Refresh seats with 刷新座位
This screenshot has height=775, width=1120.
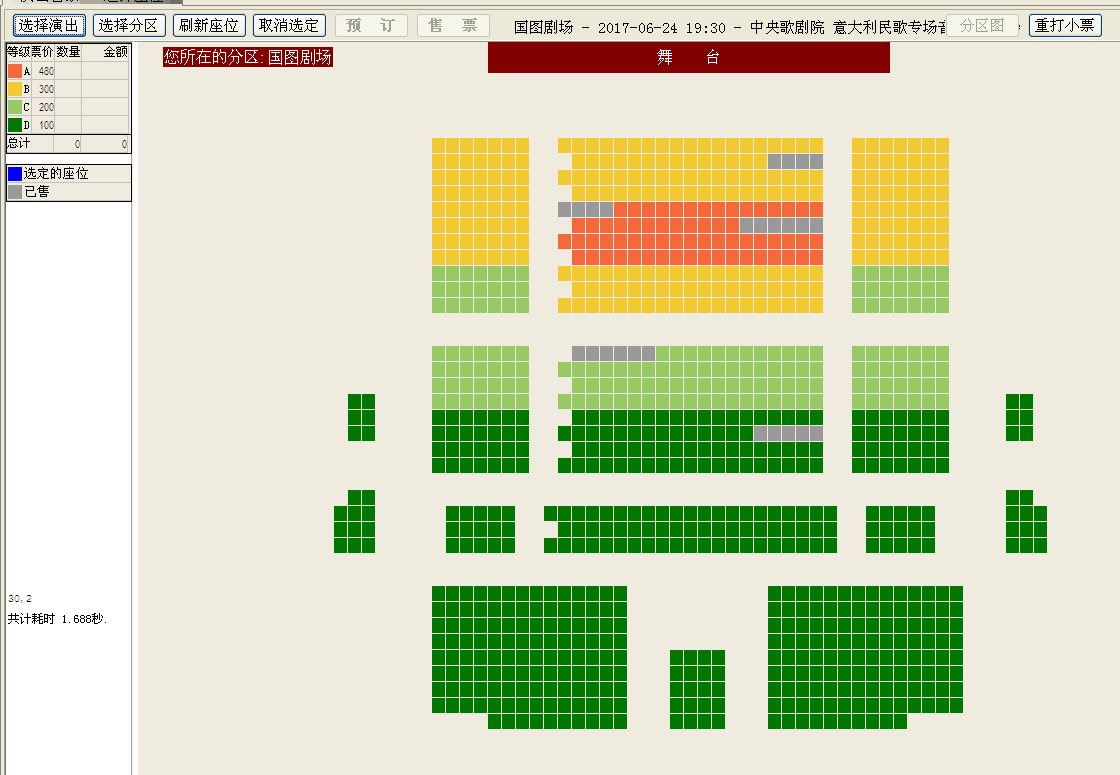tap(208, 25)
